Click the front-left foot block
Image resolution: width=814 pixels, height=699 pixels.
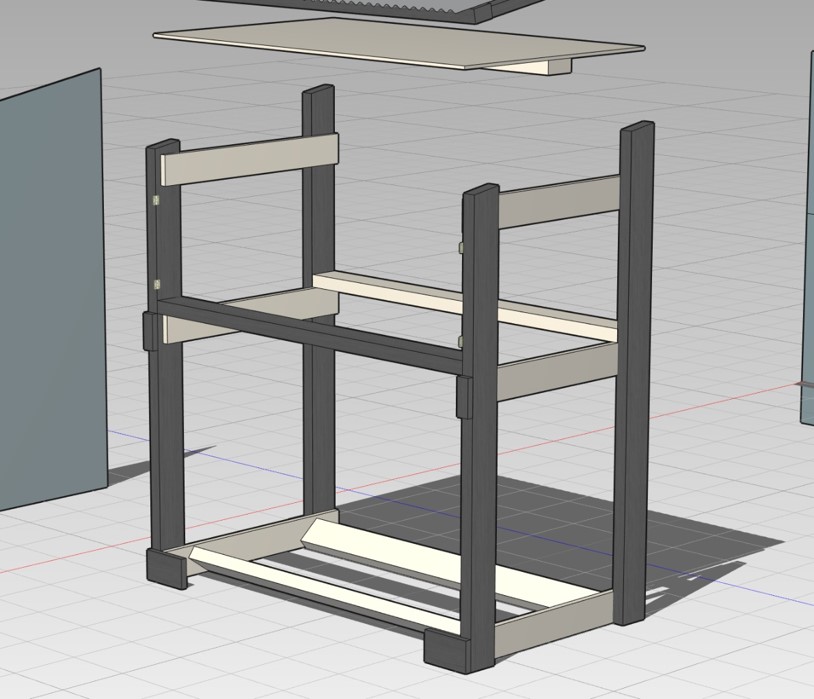(x=166, y=567)
